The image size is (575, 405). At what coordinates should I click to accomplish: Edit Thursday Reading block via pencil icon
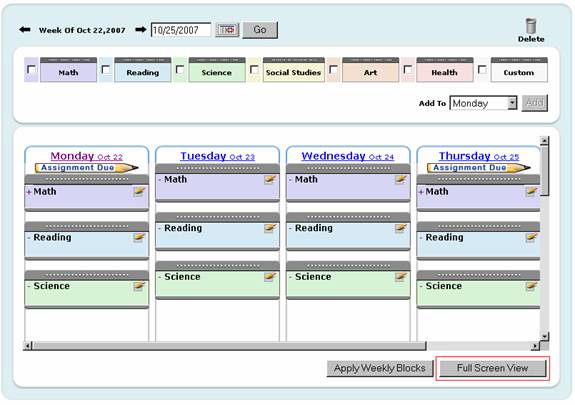pos(531,237)
